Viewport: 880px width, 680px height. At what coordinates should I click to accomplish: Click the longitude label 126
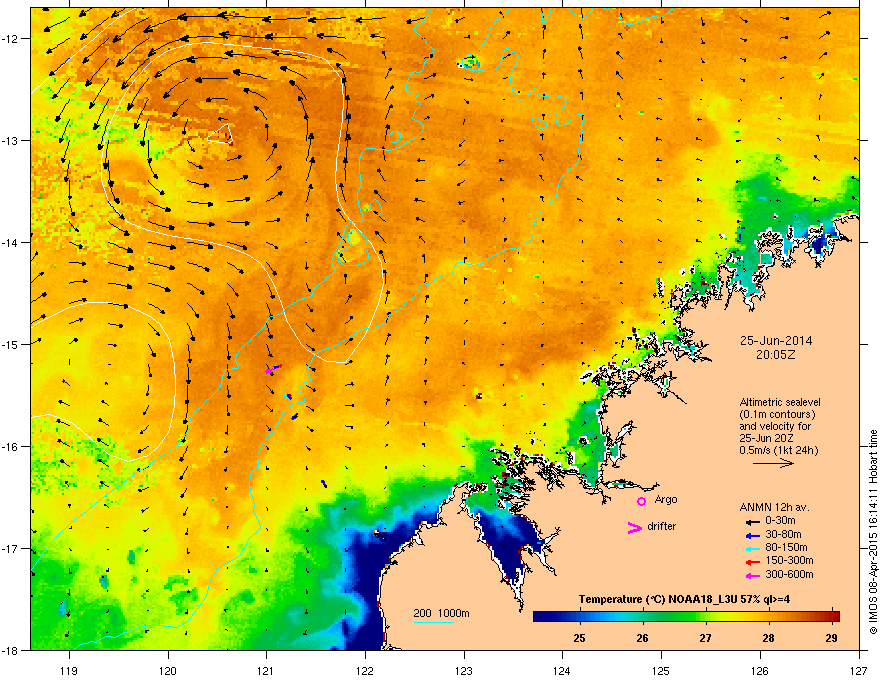(760, 671)
